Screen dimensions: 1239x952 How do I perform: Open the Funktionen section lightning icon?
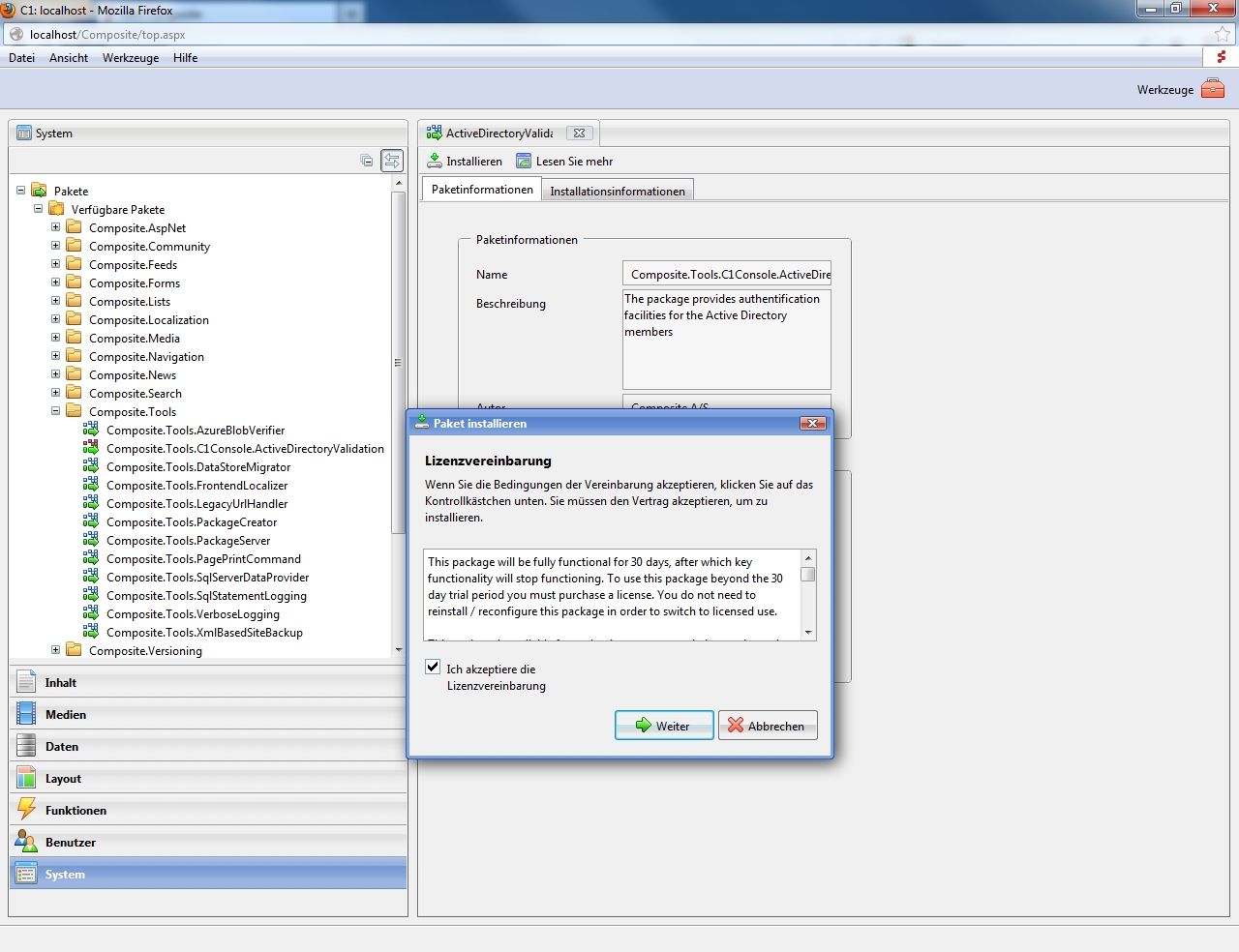(26, 810)
